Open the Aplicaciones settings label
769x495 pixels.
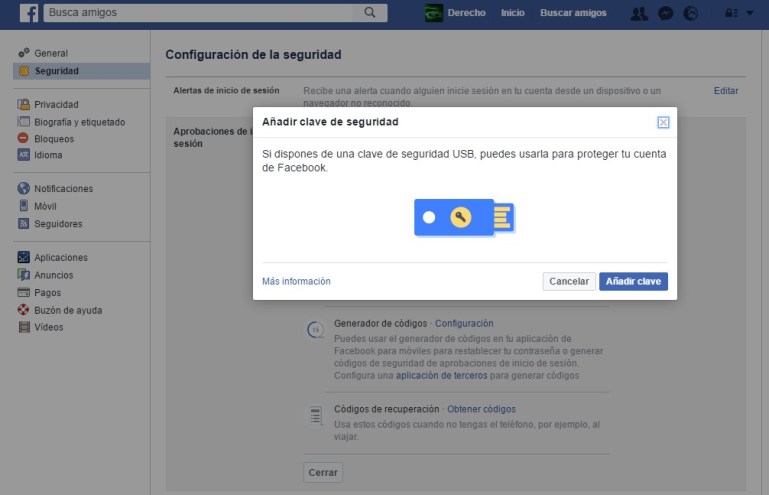61,257
